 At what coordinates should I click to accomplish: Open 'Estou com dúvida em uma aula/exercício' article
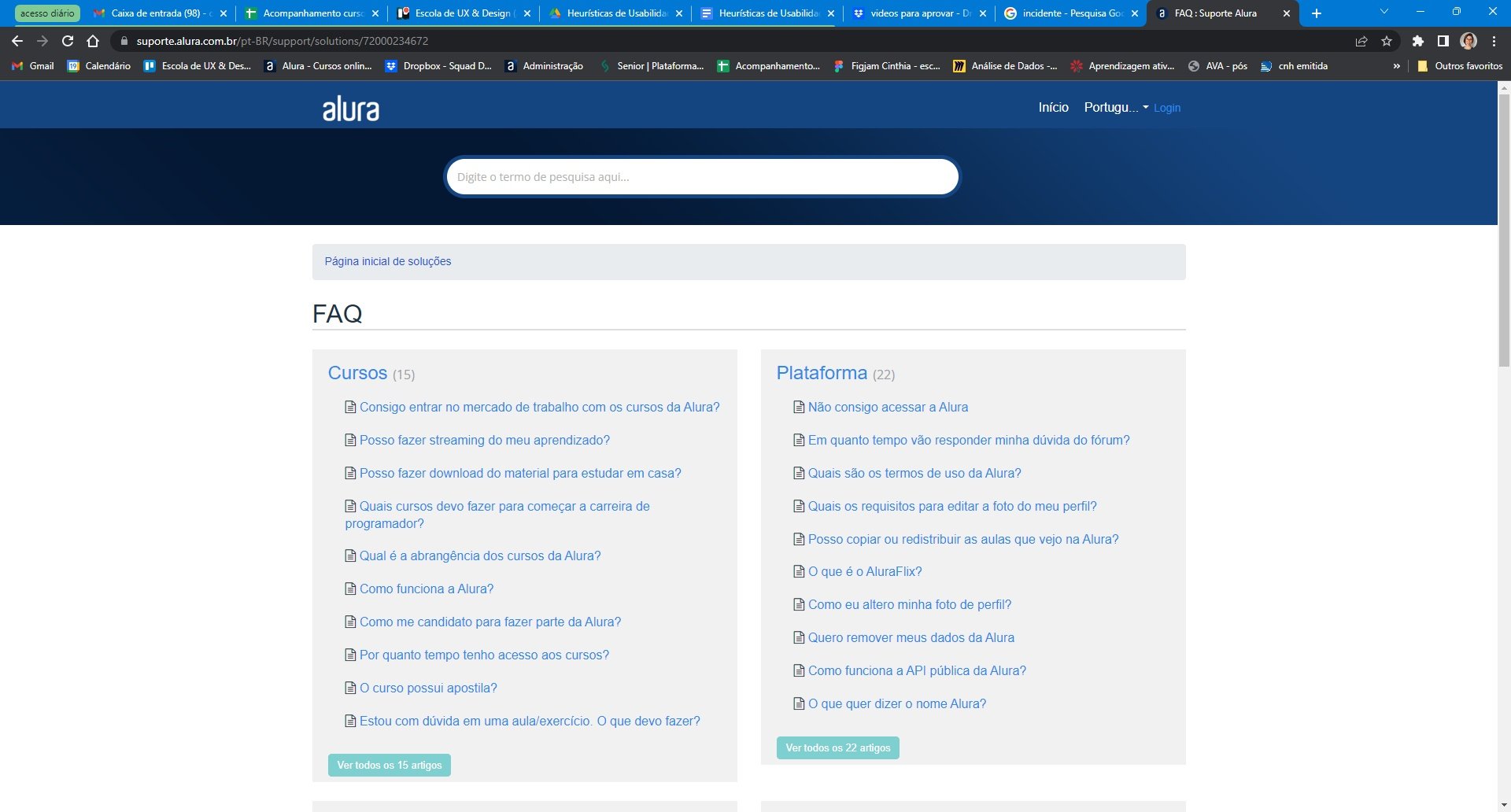(x=530, y=721)
